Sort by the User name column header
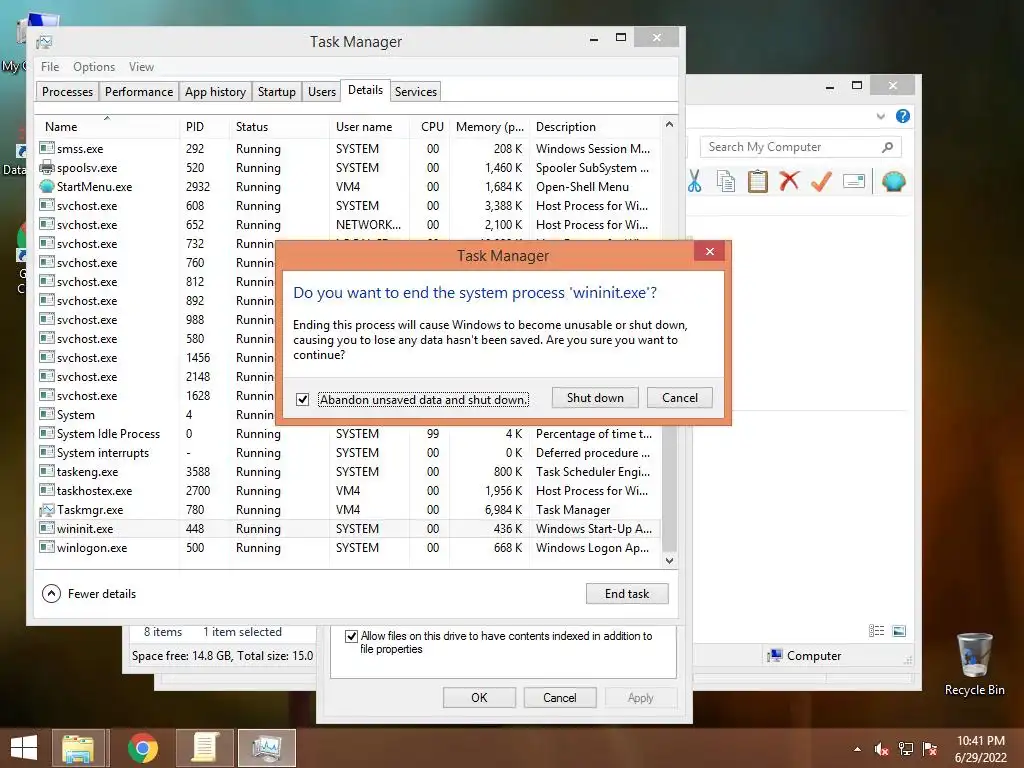This screenshot has width=1024, height=768. pos(370,127)
